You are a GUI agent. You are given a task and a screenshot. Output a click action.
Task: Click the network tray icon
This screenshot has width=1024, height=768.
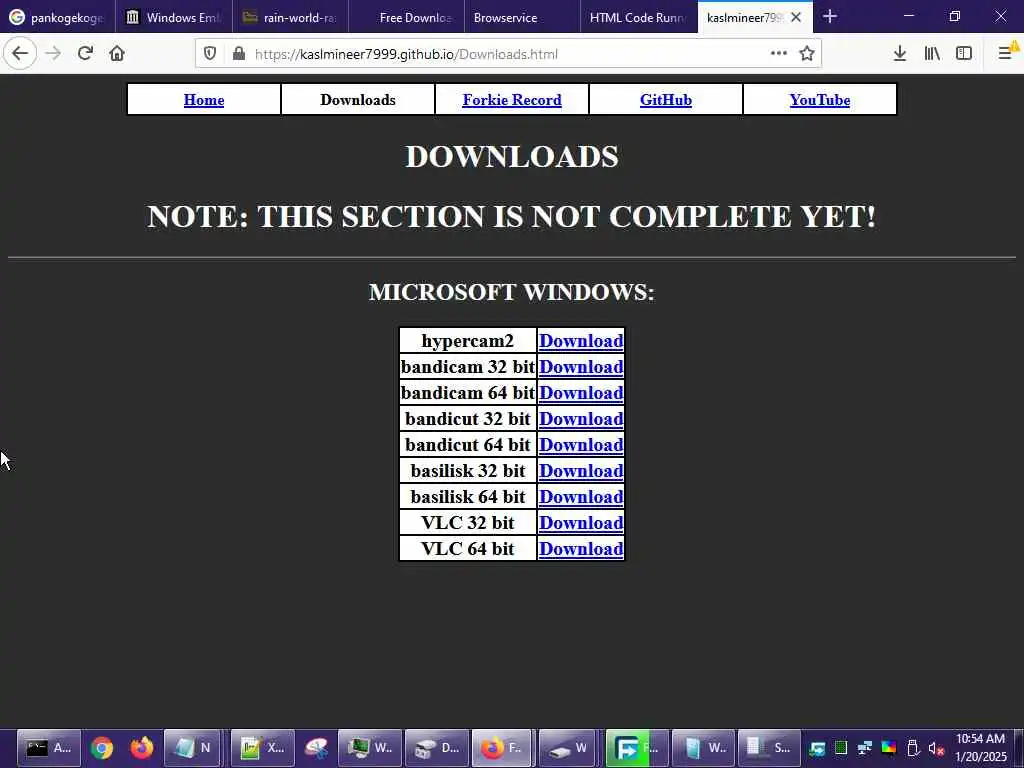click(x=865, y=748)
